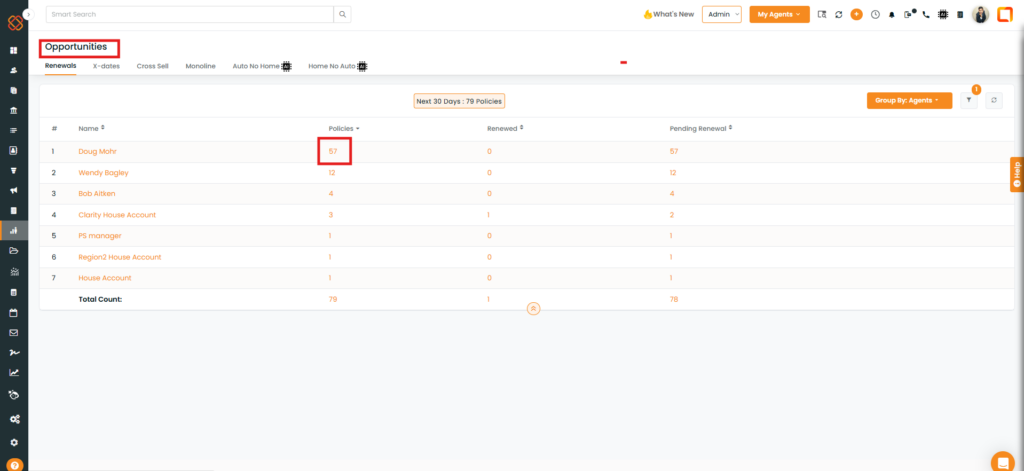Open the My Agents dropdown

pos(779,15)
